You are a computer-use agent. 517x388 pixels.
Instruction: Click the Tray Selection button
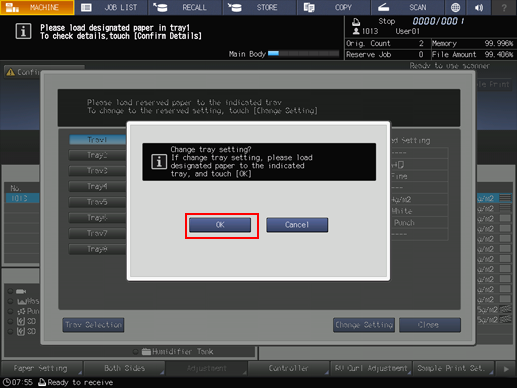pos(93,325)
